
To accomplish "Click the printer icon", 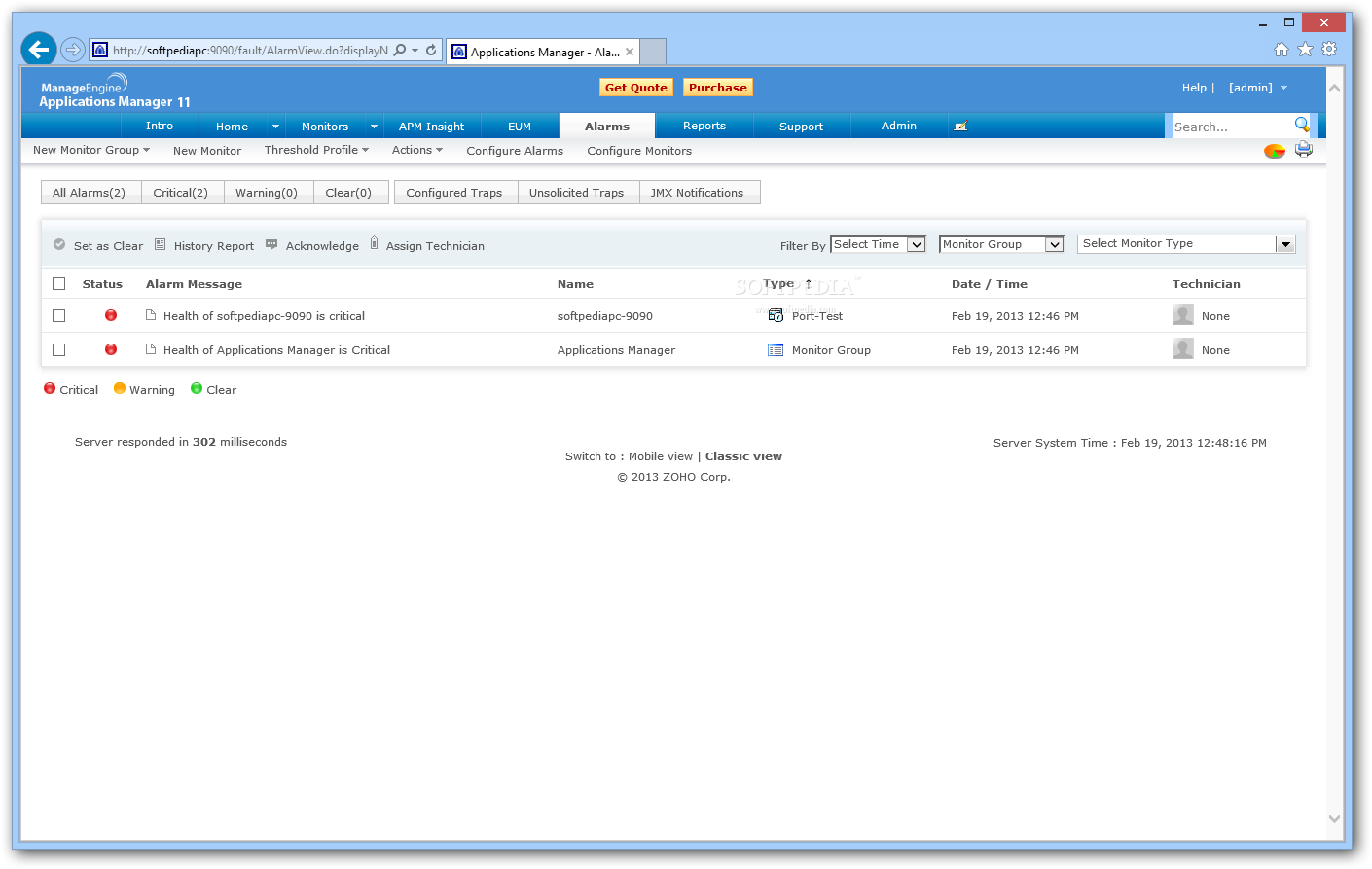I will pyautogui.click(x=1304, y=150).
